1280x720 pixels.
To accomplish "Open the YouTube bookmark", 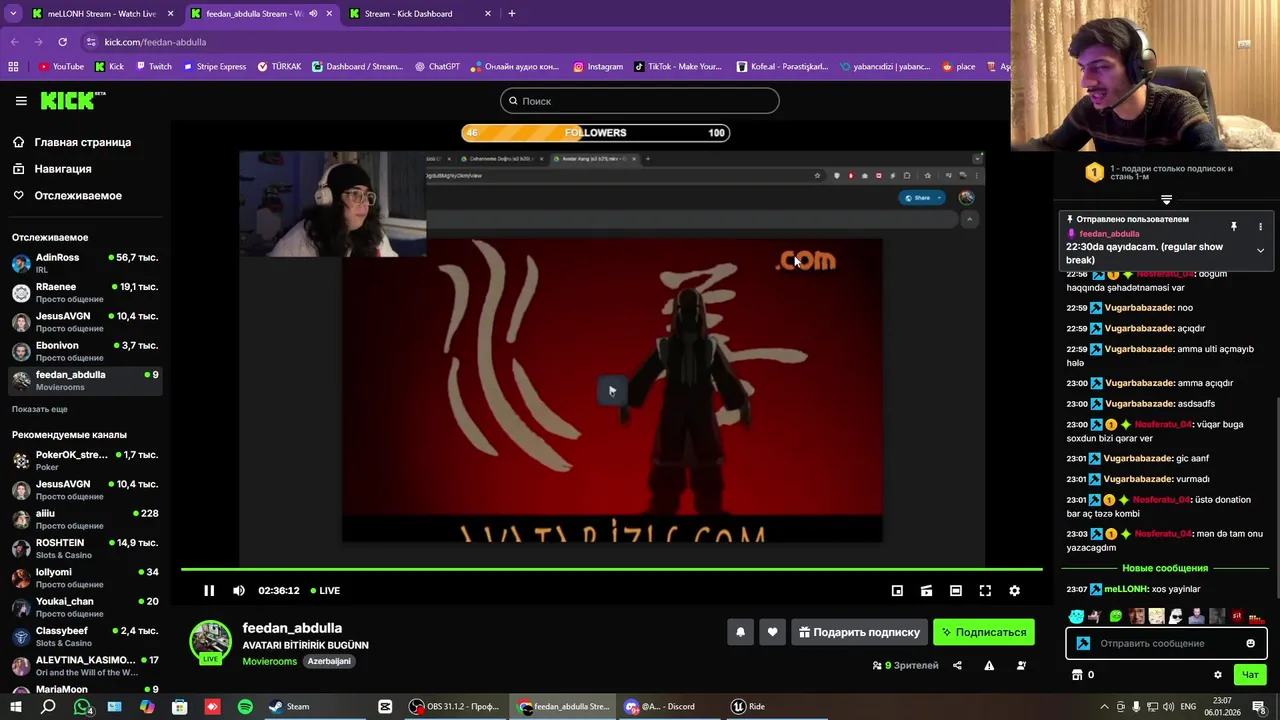I will pyautogui.click(x=61, y=67).
